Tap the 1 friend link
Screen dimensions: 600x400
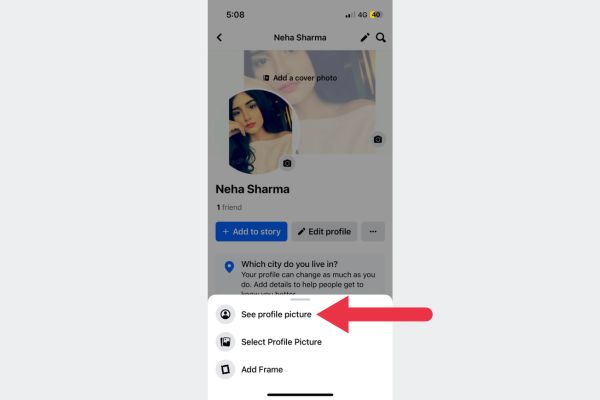(x=229, y=207)
